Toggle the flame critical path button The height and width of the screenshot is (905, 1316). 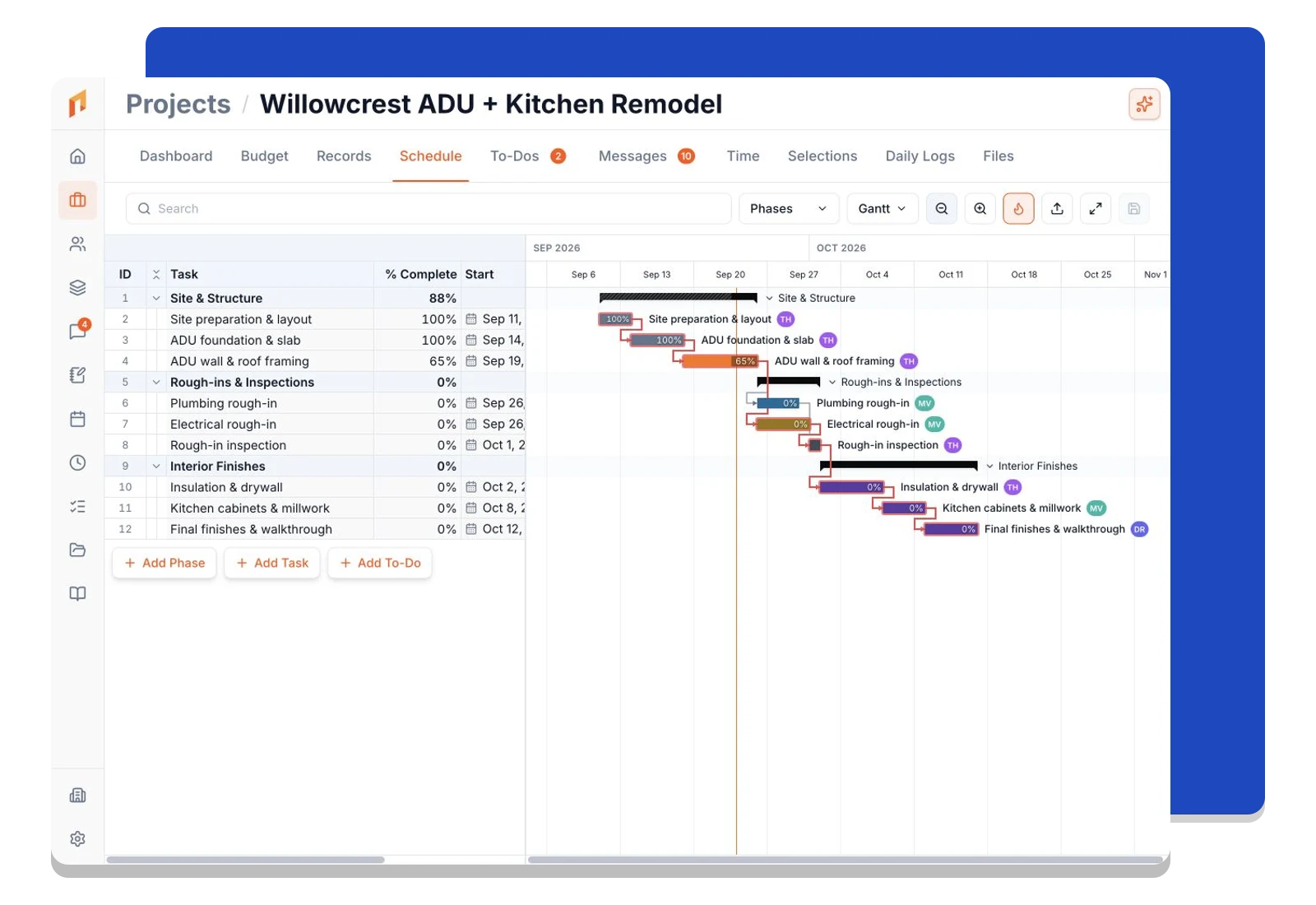click(x=1018, y=209)
